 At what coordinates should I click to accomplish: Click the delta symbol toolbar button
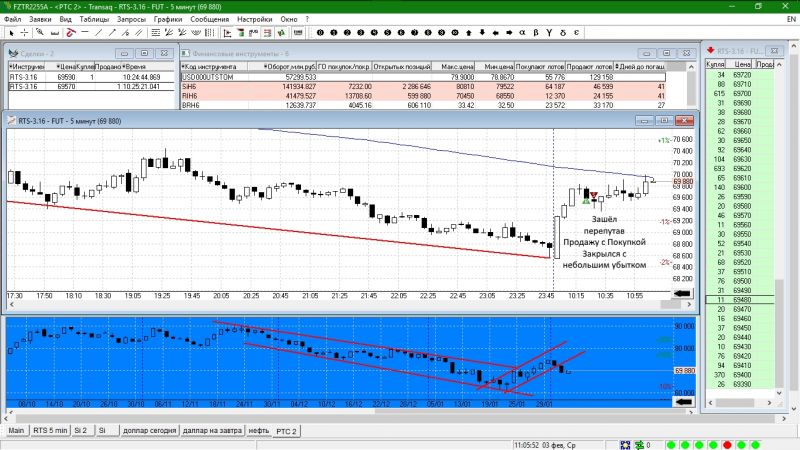[563, 33]
